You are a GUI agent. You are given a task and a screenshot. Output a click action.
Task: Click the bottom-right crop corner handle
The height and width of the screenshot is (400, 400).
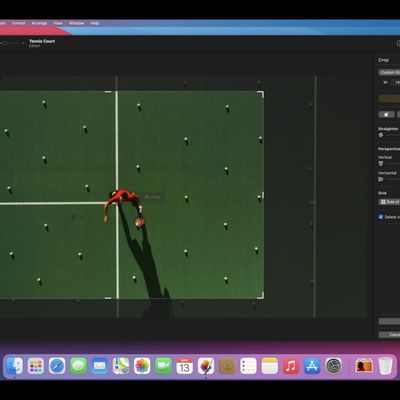261,296
